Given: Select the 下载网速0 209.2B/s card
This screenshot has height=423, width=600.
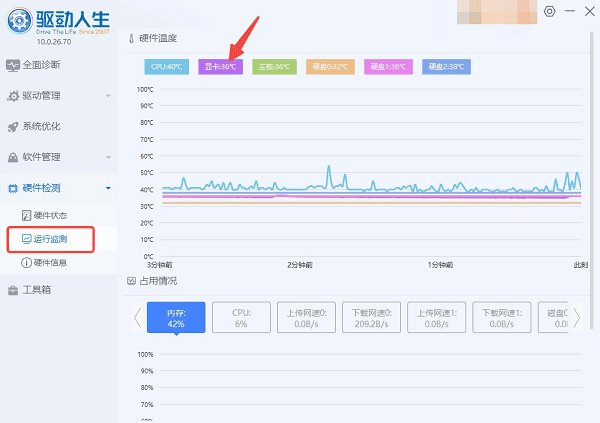Looking at the screenshot, I should pyautogui.click(x=372, y=317).
